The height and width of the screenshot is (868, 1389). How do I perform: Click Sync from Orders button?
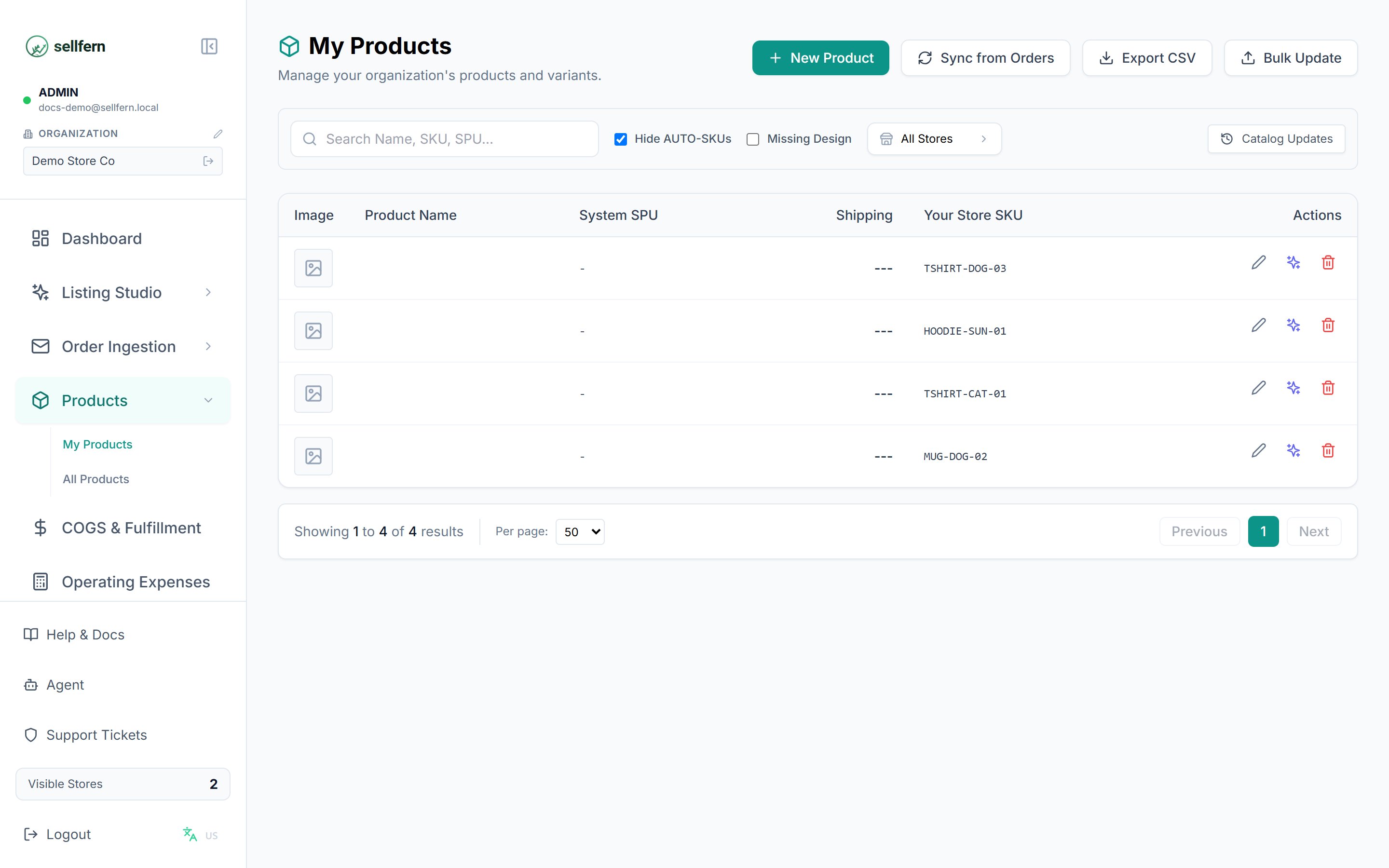(x=985, y=58)
